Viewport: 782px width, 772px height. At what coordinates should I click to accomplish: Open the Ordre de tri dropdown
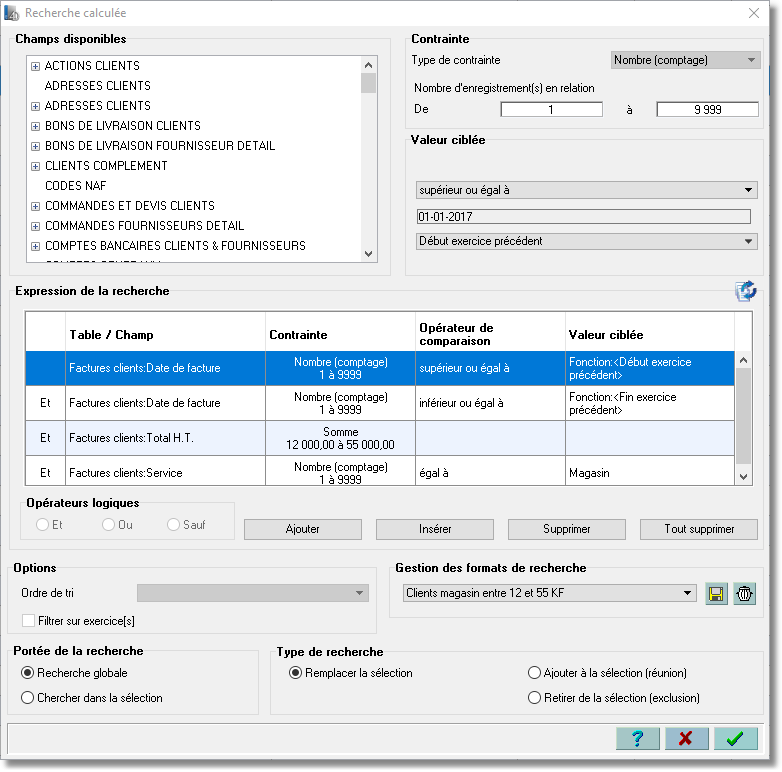pyautogui.click(x=253, y=593)
